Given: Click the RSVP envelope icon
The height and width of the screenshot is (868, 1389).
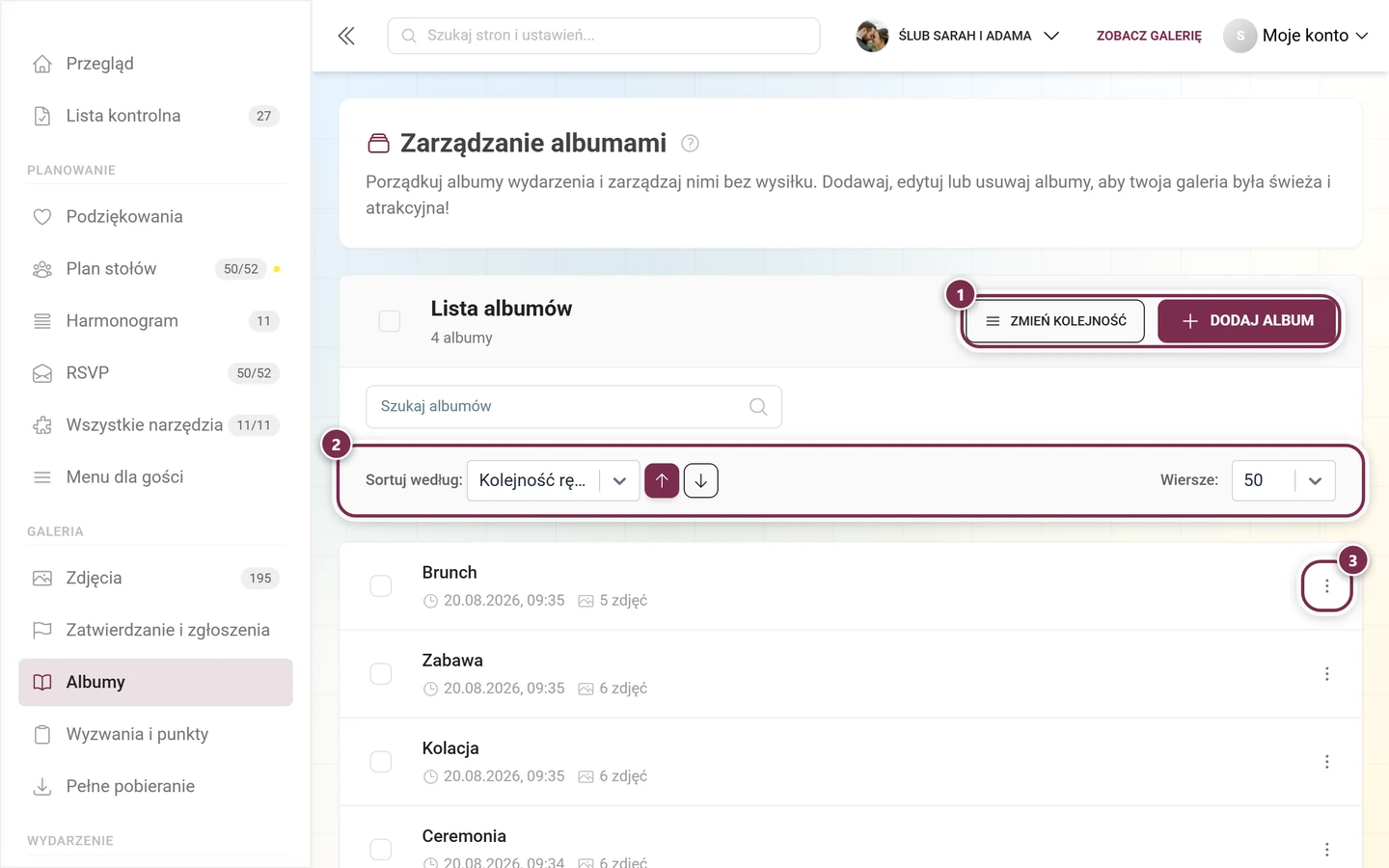Looking at the screenshot, I should (x=42, y=373).
